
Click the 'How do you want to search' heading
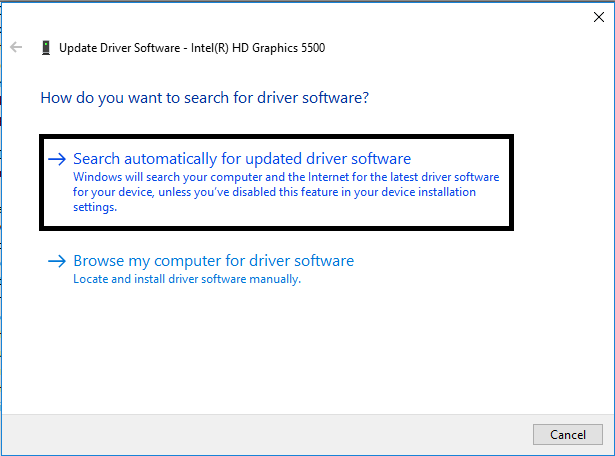pos(204,98)
